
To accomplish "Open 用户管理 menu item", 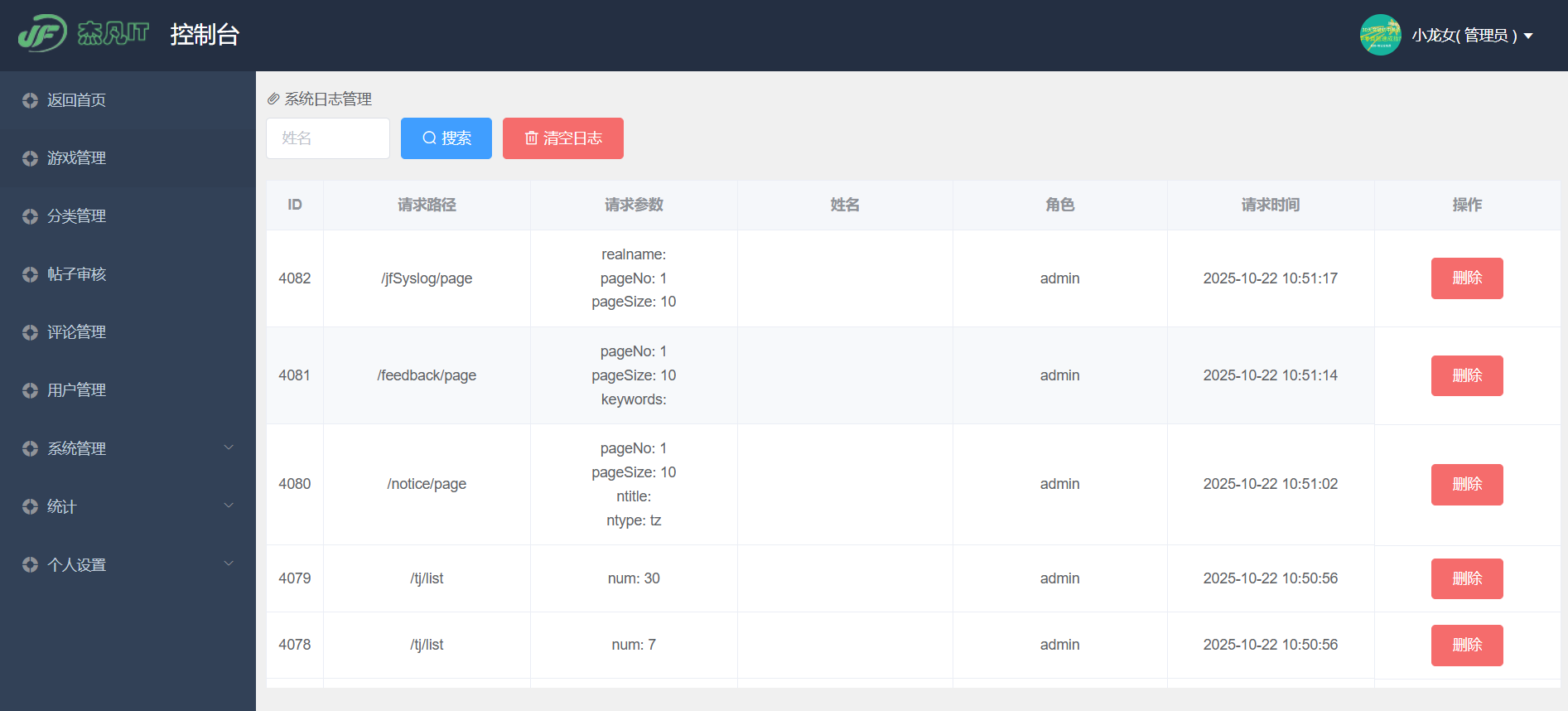I will (x=128, y=390).
